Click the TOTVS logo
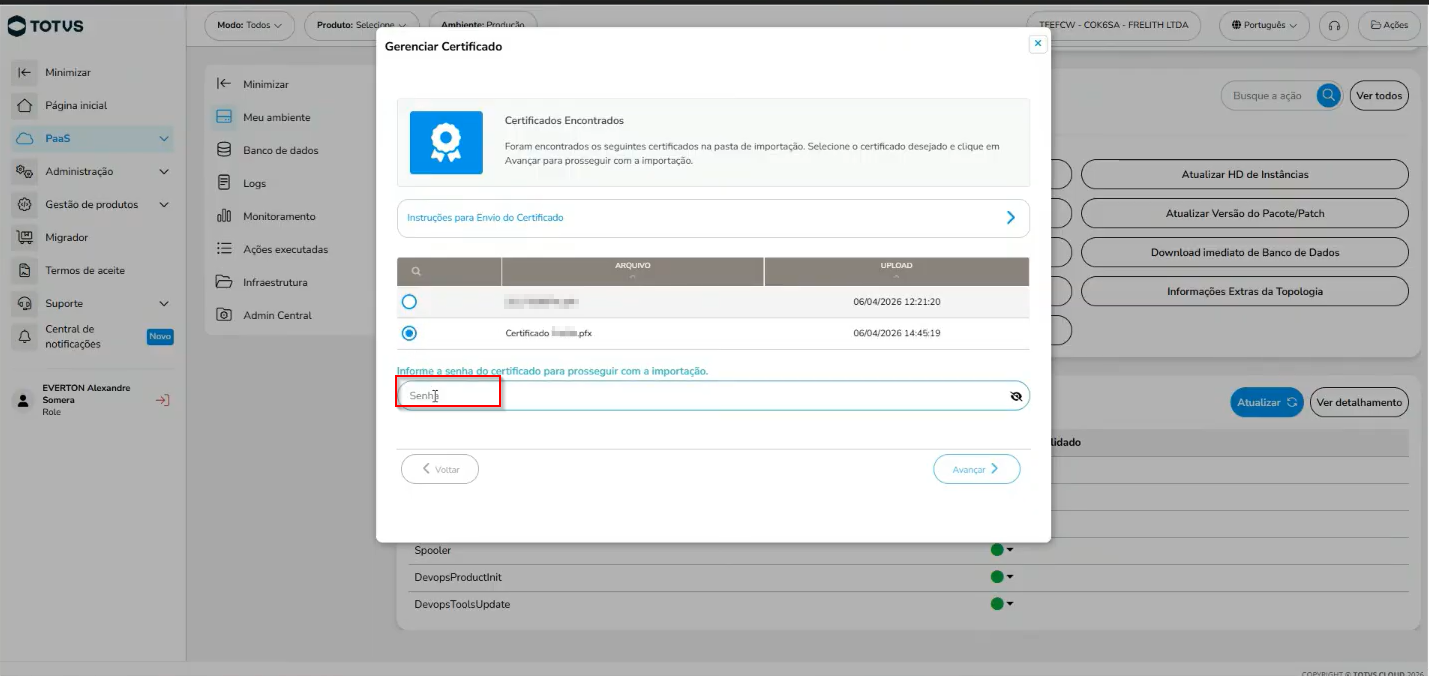Viewport: 1429px width, 676px height. (46, 26)
